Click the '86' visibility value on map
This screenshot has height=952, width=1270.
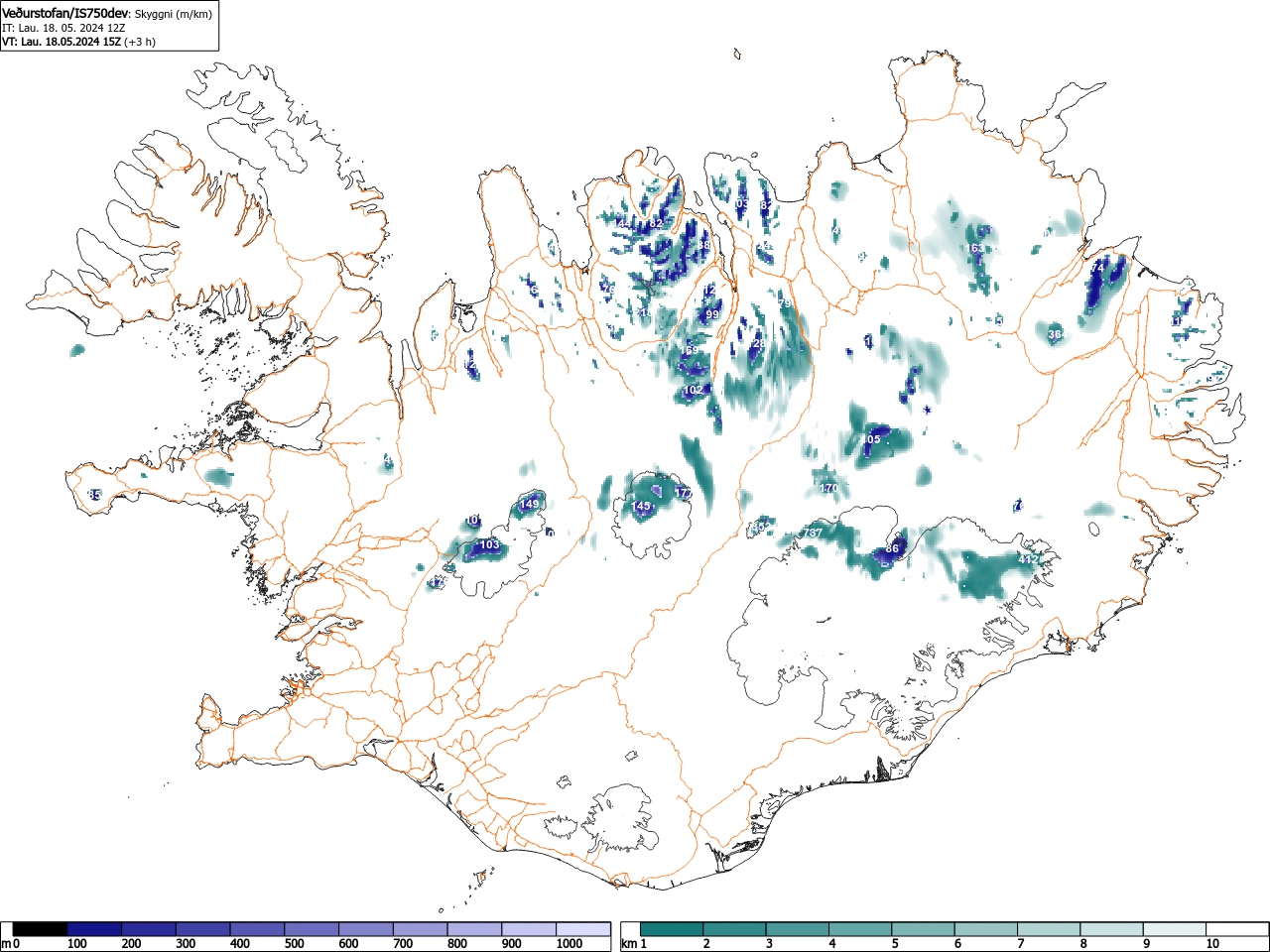point(892,548)
